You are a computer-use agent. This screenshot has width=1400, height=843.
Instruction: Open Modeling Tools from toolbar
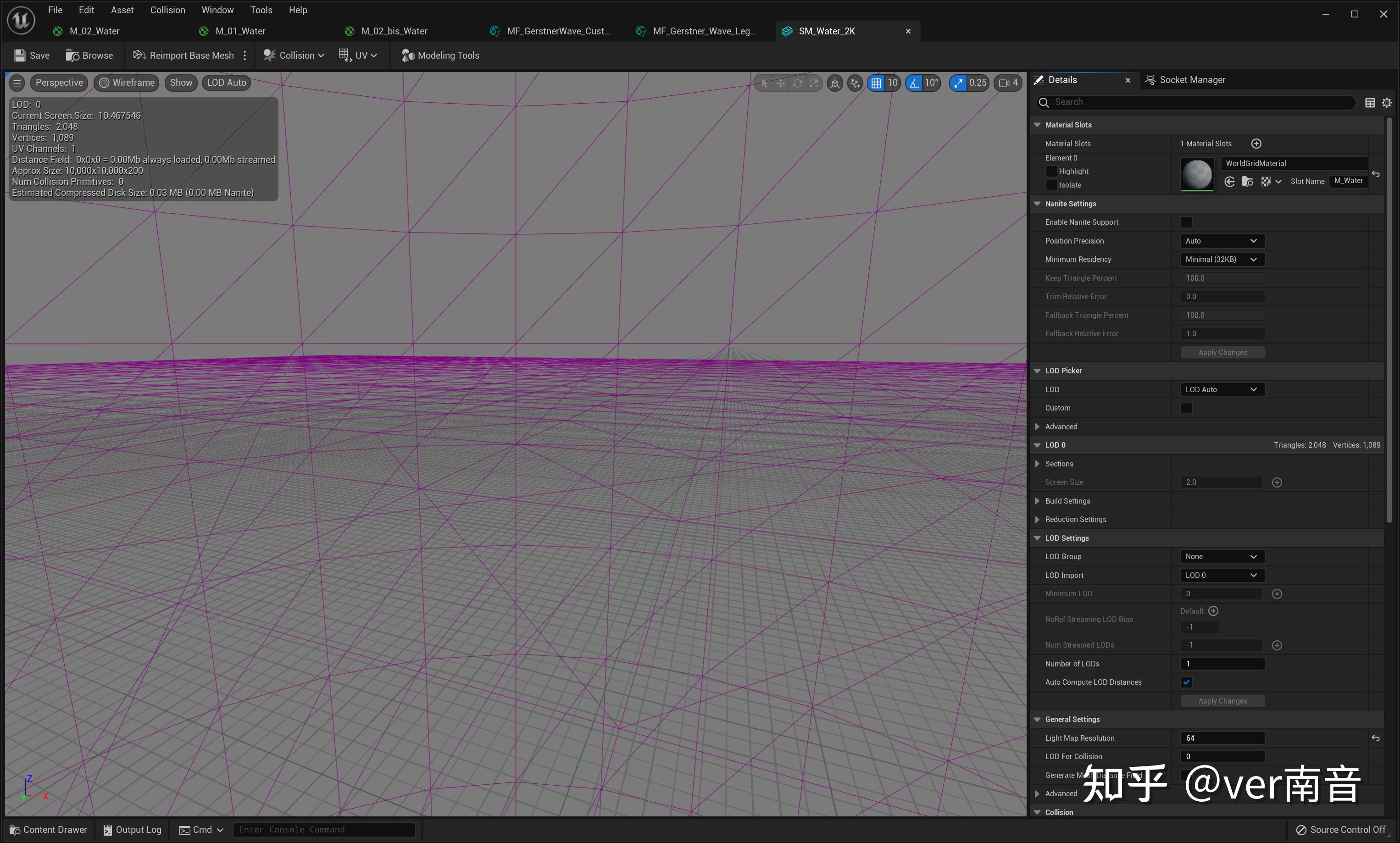tap(441, 55)
